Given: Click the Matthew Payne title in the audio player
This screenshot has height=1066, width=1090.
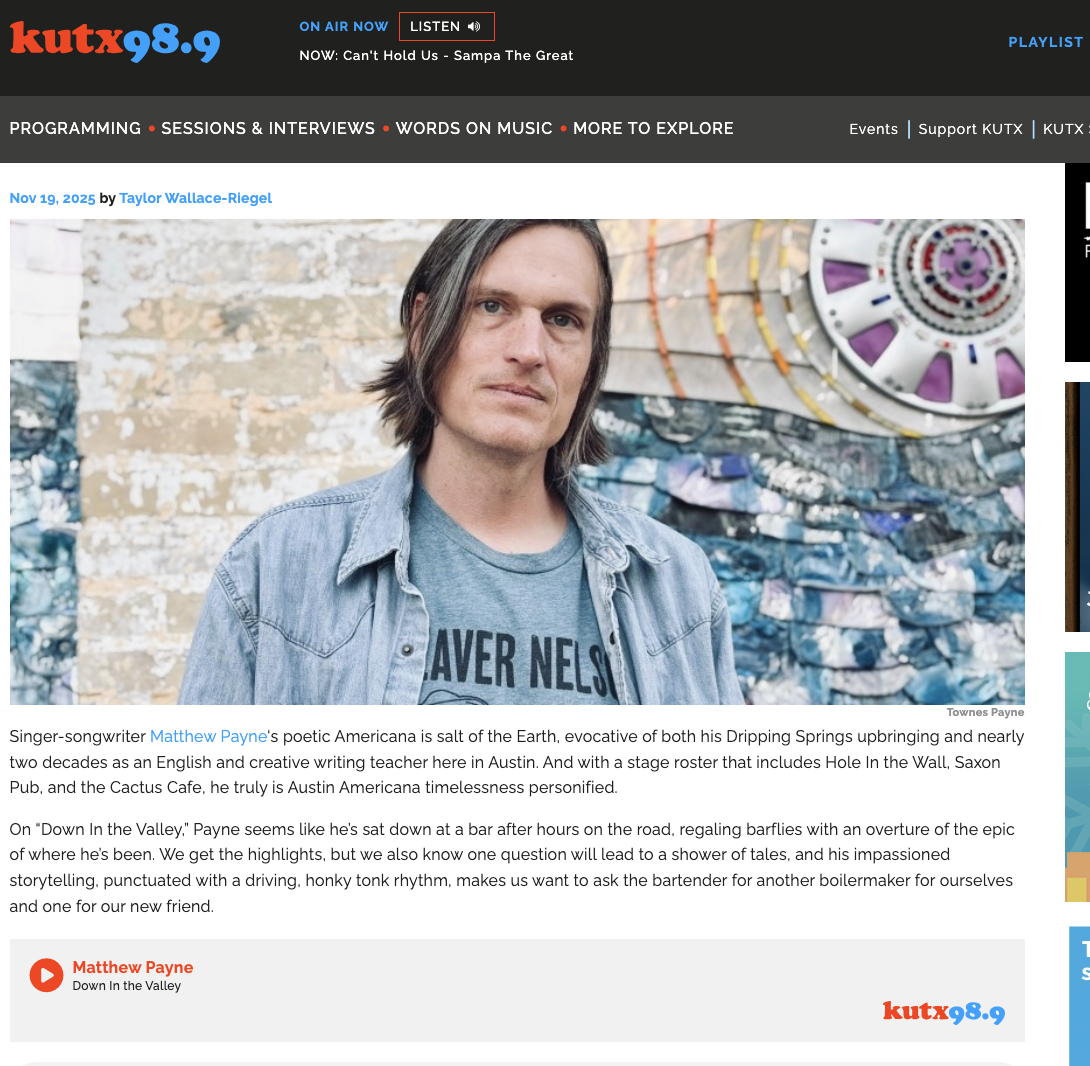Looking at the screenshot, I should click(133, 967).
